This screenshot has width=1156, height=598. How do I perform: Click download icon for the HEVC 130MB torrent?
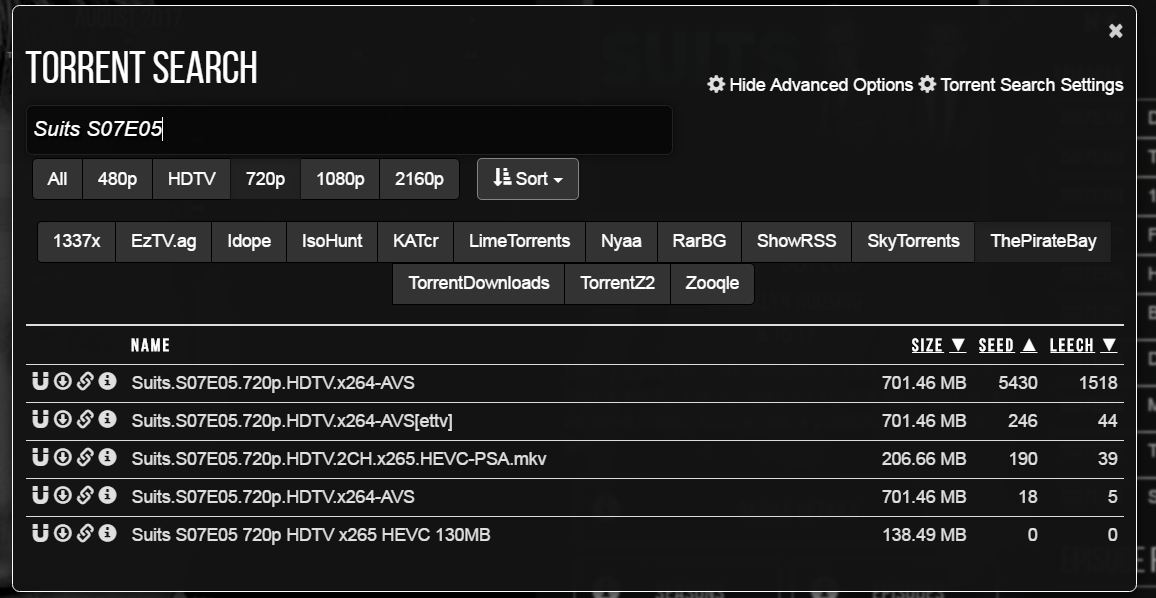coord(63,533)
